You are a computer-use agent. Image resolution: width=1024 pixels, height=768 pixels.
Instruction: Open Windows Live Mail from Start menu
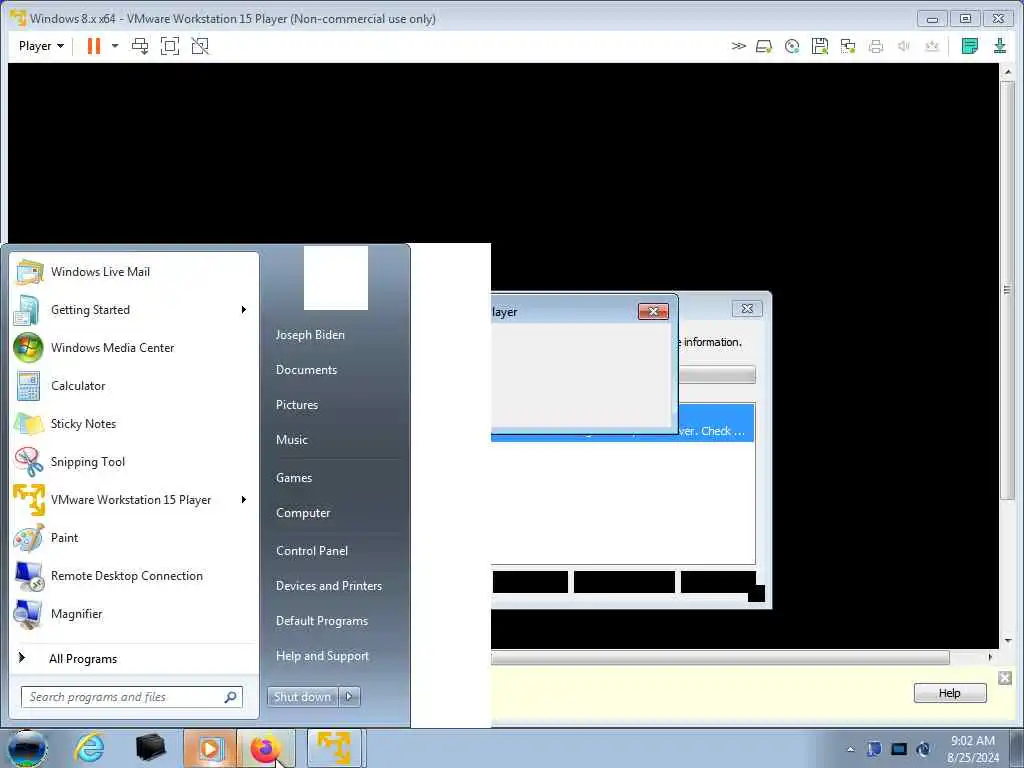pyautogui.click(x=135, y=272)
